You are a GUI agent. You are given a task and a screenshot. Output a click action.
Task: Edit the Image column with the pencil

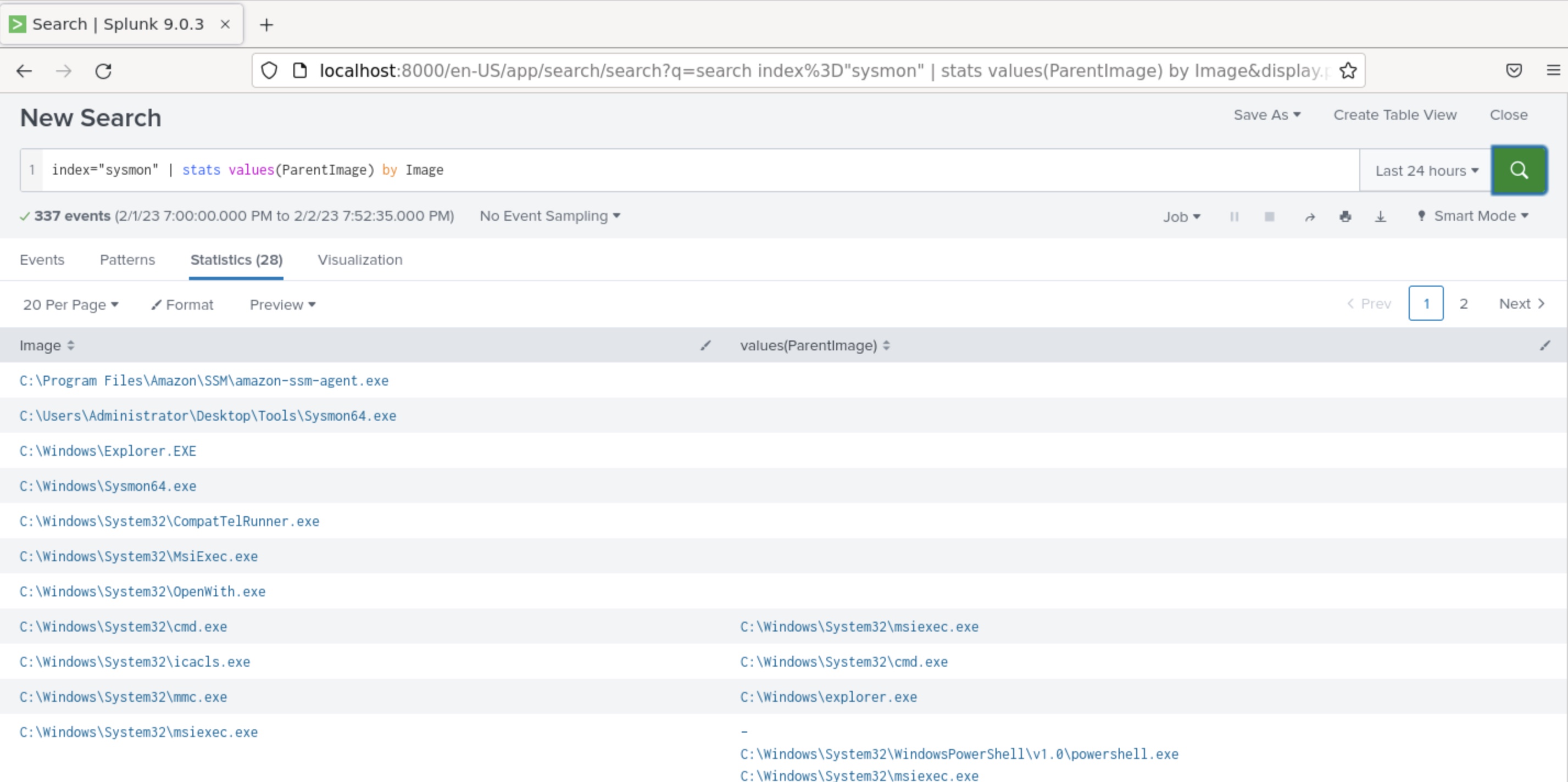click(x=705, y=345)
